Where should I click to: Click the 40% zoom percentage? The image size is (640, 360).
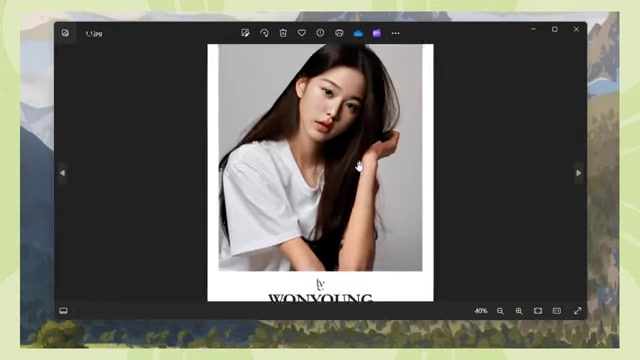pos(481,311)
